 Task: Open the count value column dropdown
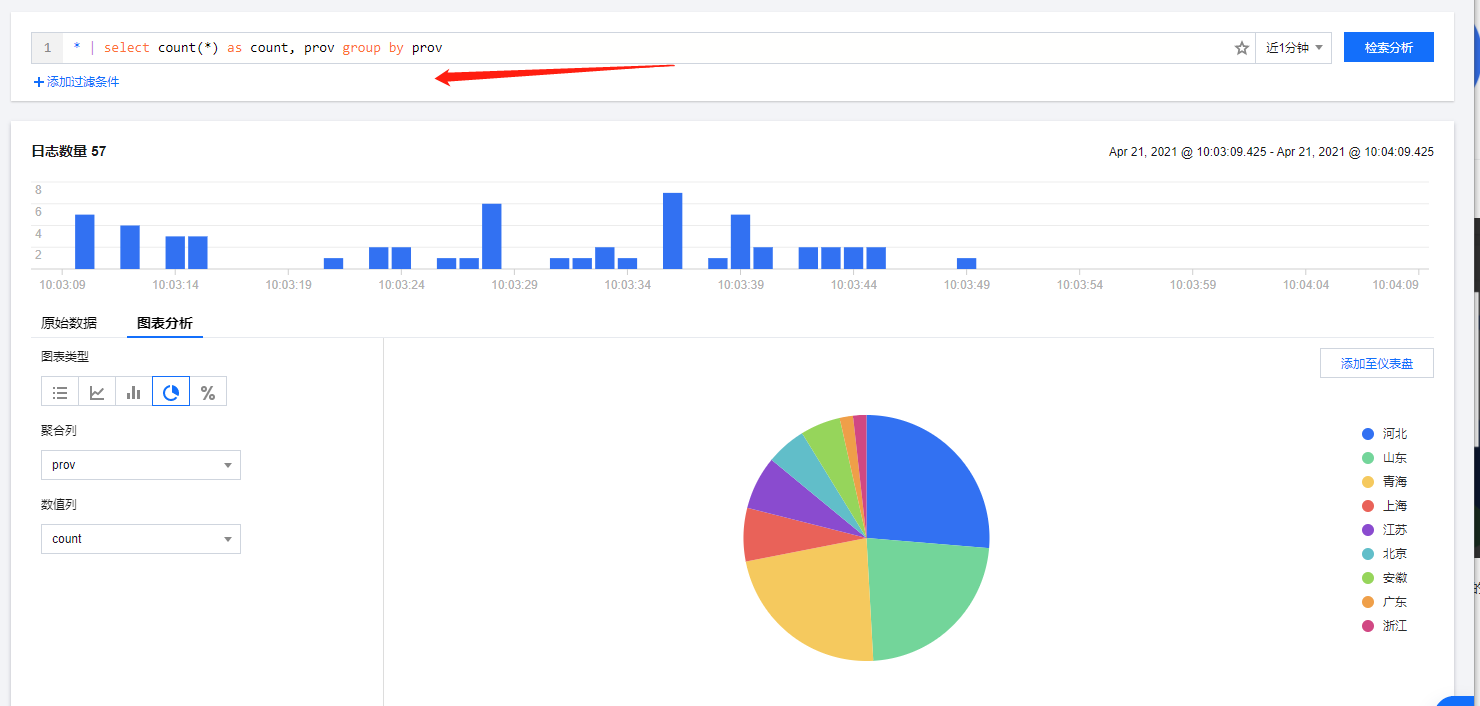click(141, 539)
